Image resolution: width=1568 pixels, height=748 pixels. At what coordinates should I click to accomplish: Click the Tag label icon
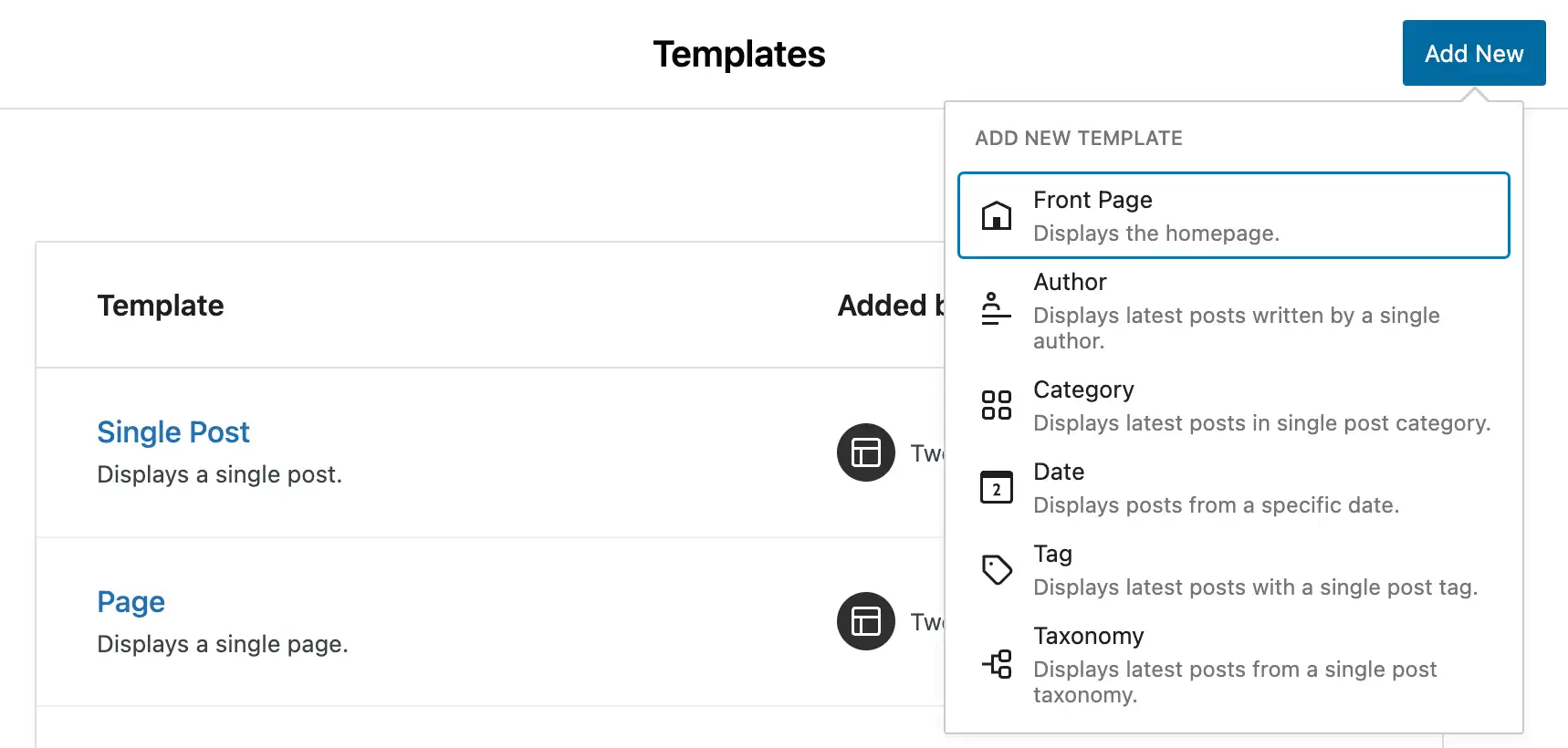pos(996,569)
